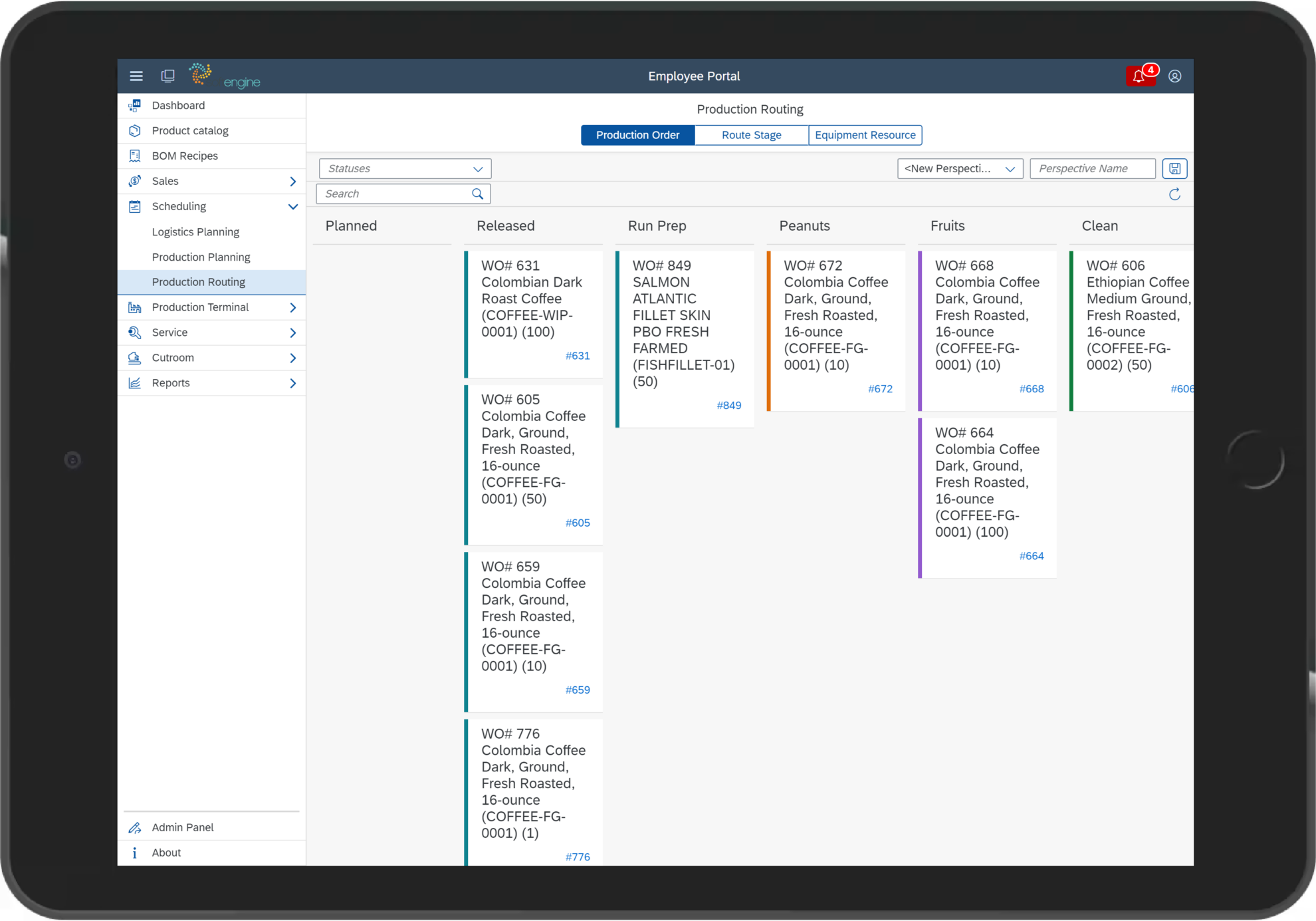The height and width of the screenshot is (921, 1316).
Task: Open the user profile icon
Action: pos(1175,76)
